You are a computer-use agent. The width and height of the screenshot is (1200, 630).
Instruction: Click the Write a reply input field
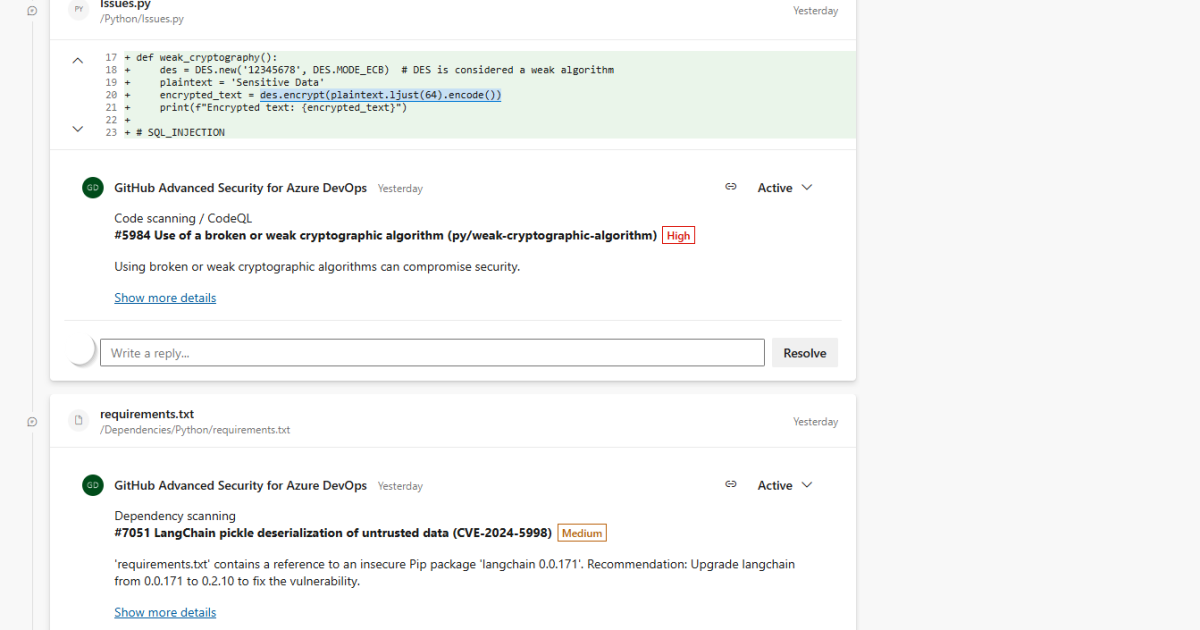click(x=432, y=353)
